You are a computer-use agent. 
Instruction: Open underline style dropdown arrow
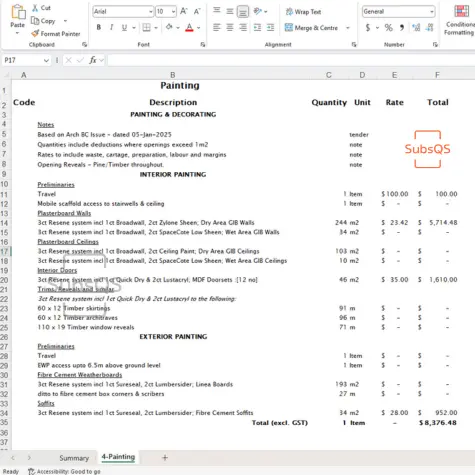(x=134, y=28)
